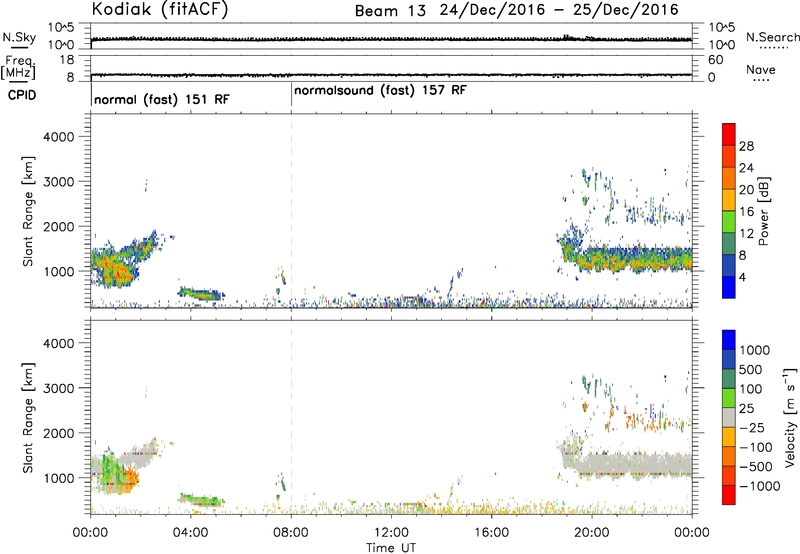The width and height of the screenshot is (800, 554).
Task: Select the Time UT axis title
Action: click(x=391, y=548)
